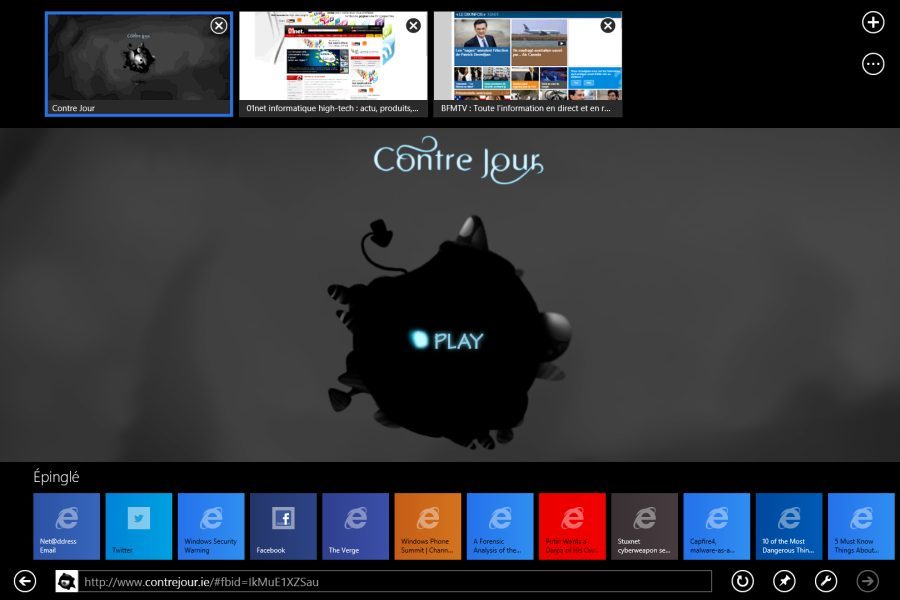Refresh the current page
900x600 pixels.
[742, 581]
